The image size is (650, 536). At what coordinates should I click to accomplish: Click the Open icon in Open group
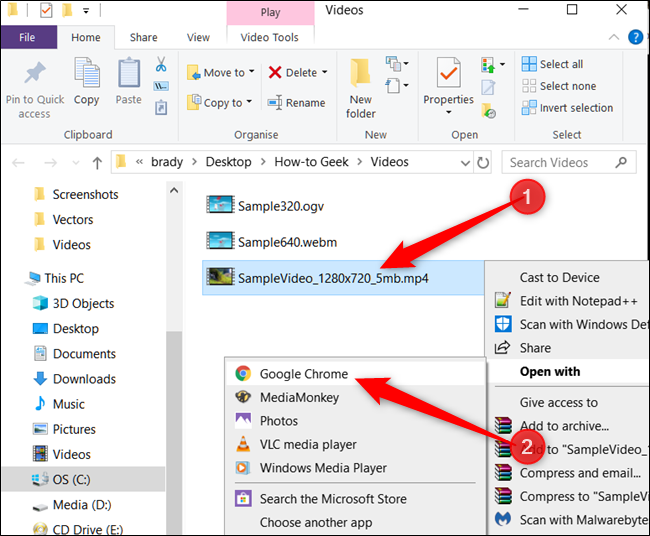tap(488, 65)
